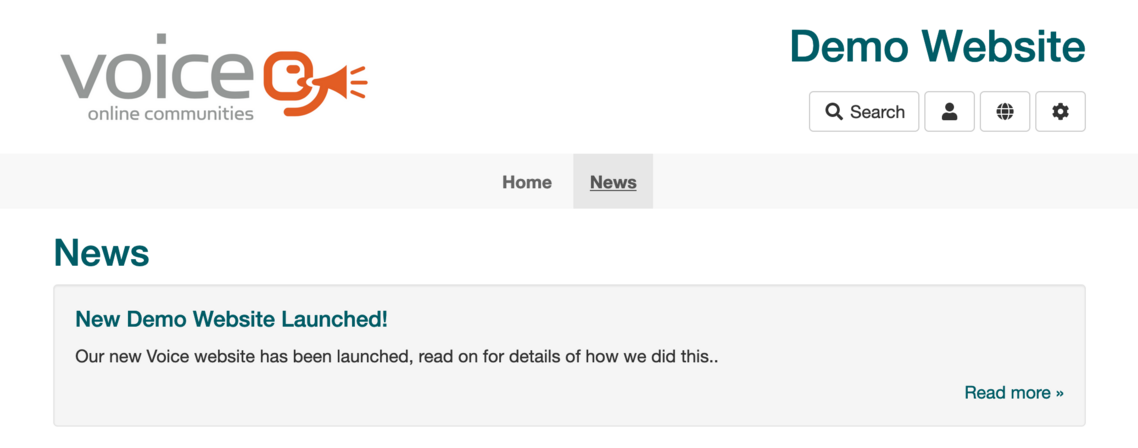This screenshot has height=448, width=1138.
Task: Open "New Demo Website Launched!" article title
Action: point(231,319)
